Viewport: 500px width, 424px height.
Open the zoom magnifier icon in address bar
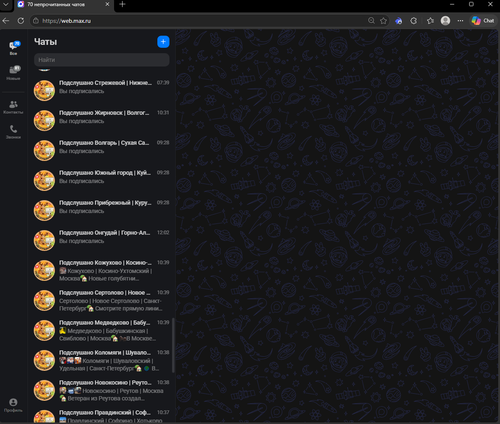coord(371,21)
